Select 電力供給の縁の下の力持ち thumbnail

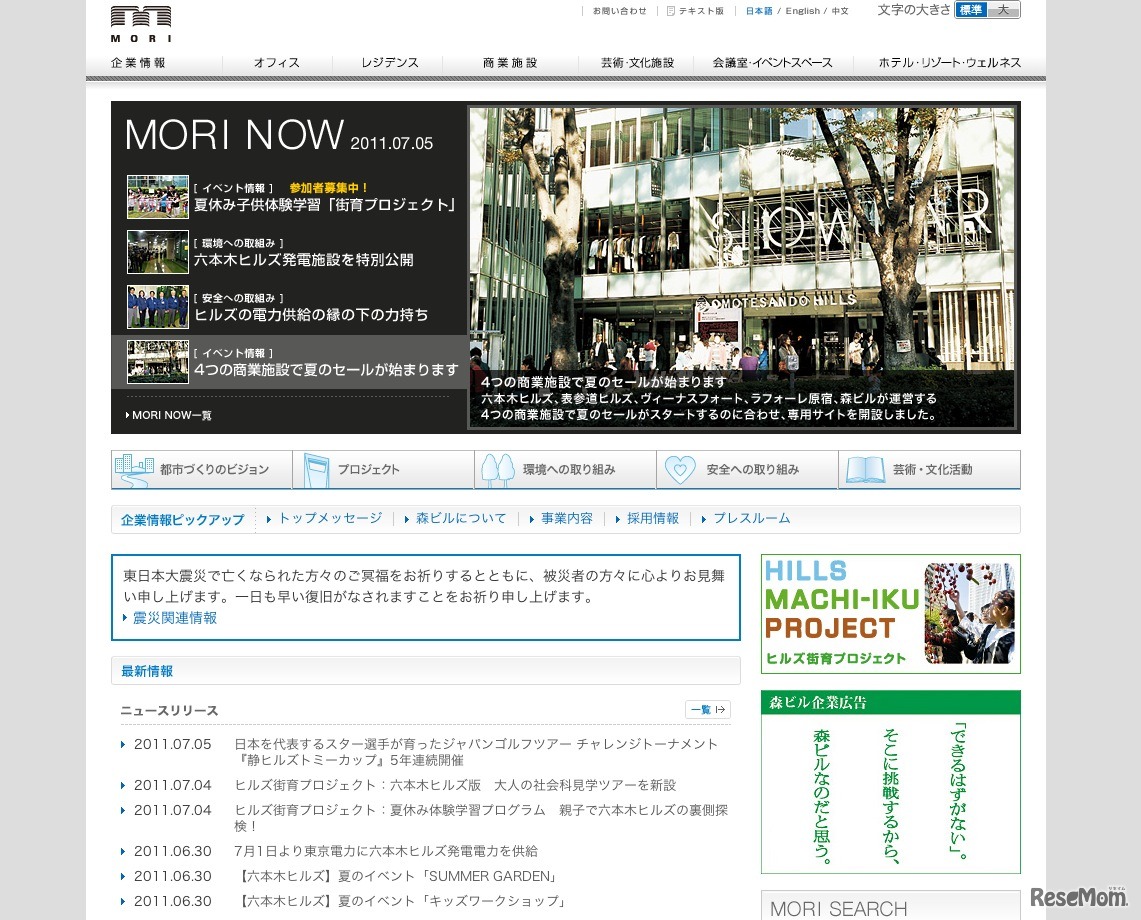point(158,306)
